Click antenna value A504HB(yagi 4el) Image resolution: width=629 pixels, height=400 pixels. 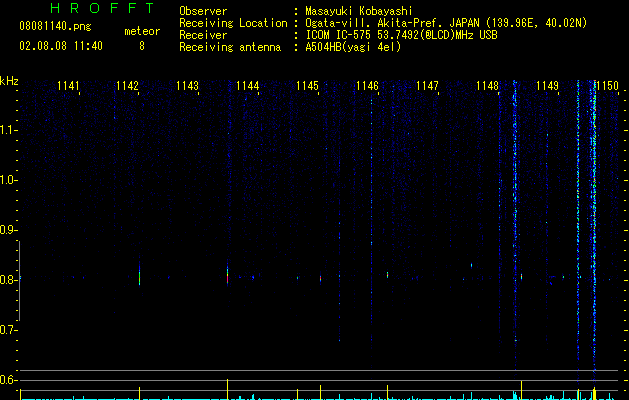coord(353,47)
